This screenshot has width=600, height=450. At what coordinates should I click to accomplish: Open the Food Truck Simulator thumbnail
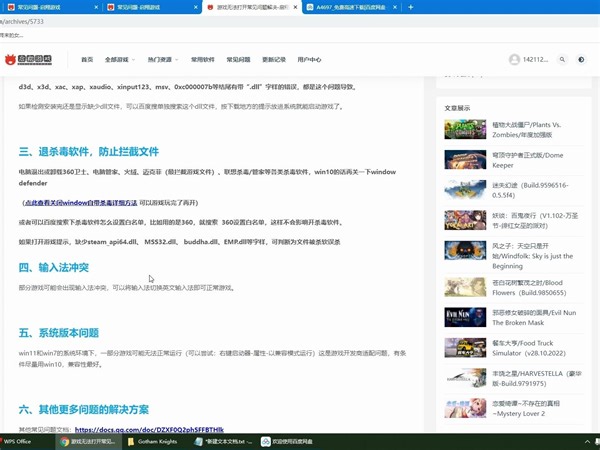pyautogui.click(x=465, y=347)
